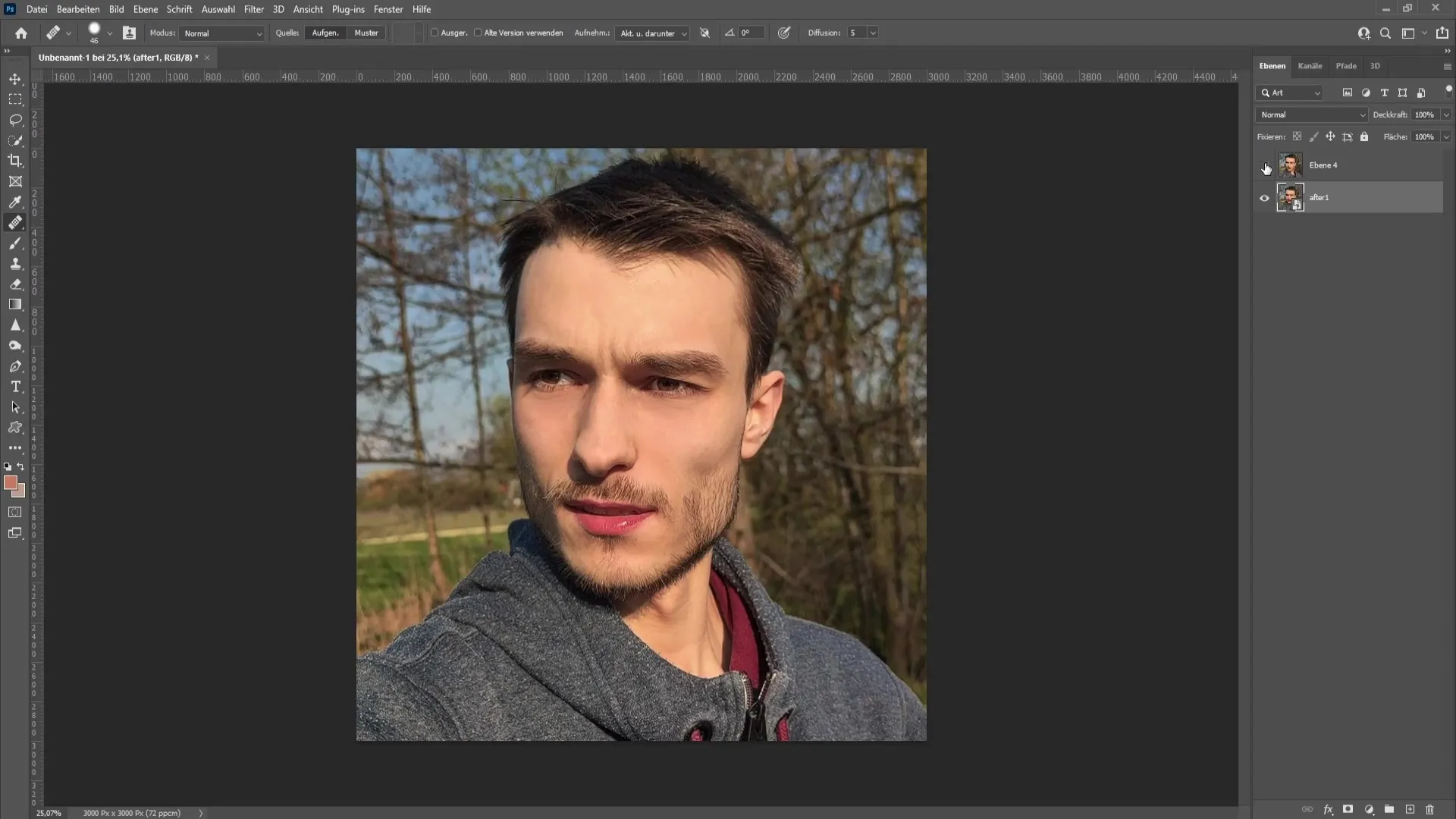Select the Text tool

coord(15,386)
